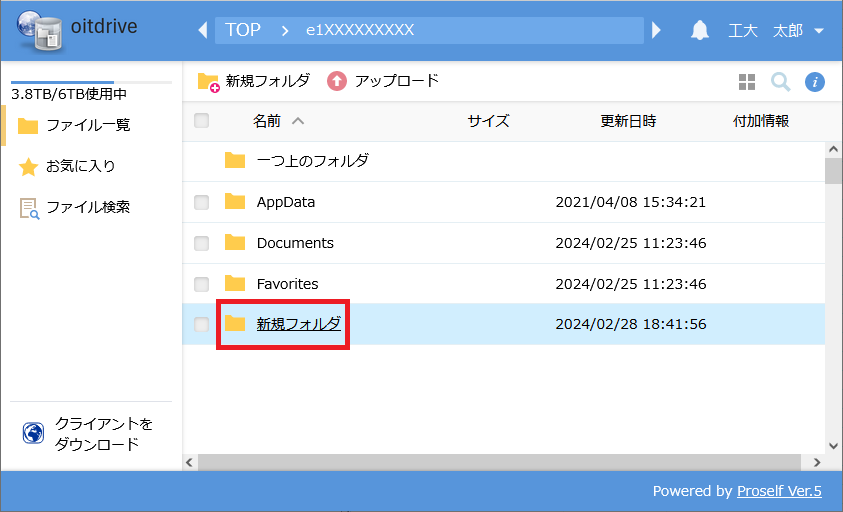Screen dimensions: 843x512
Task: Switch to thumbnail grid view
Action: click(x=747, y=82)
